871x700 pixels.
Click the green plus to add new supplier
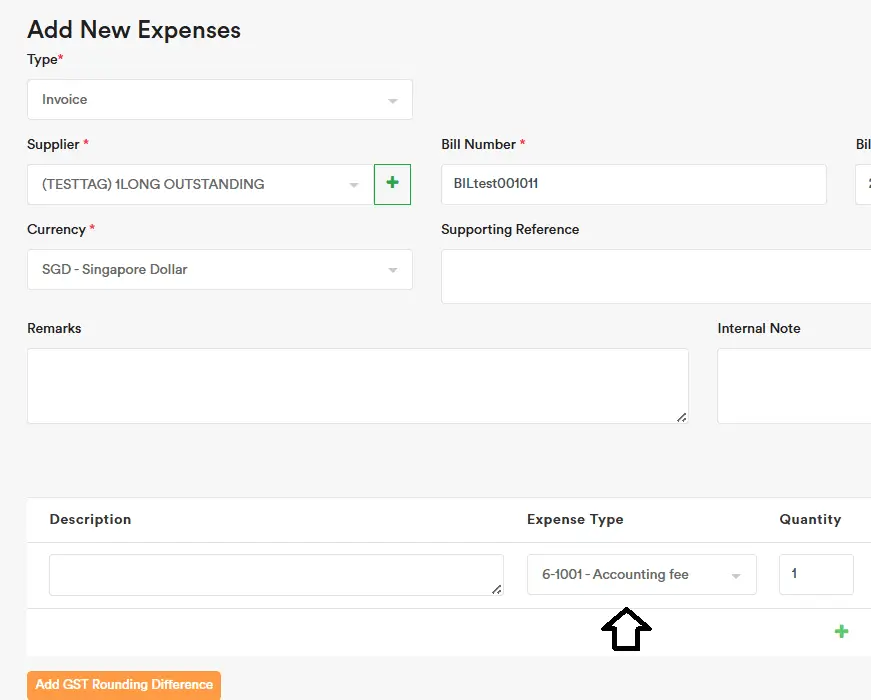[391, 184]
